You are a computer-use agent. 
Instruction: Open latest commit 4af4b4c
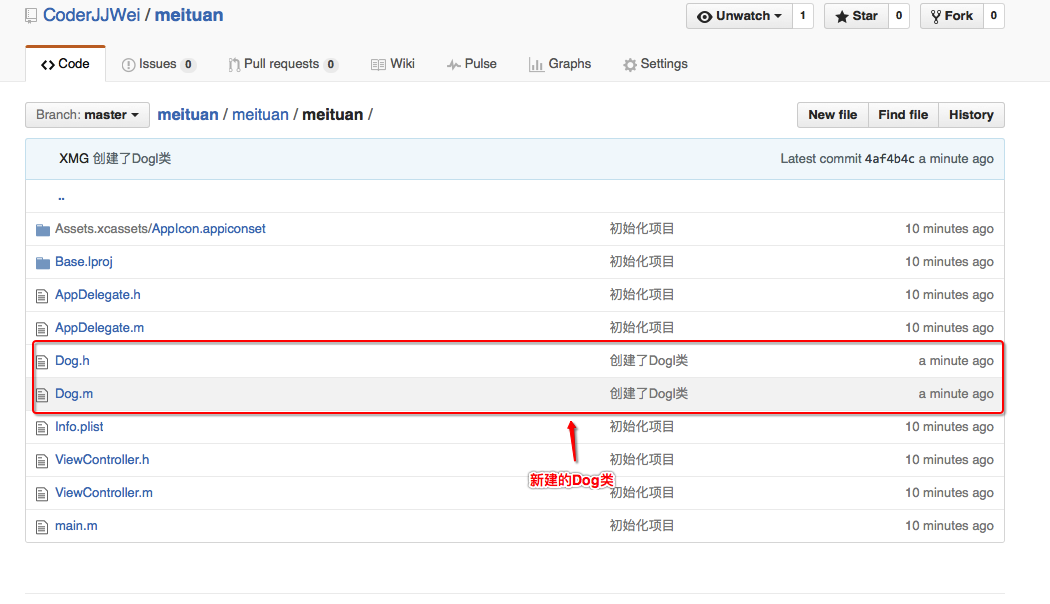click(x=889, y=159)
